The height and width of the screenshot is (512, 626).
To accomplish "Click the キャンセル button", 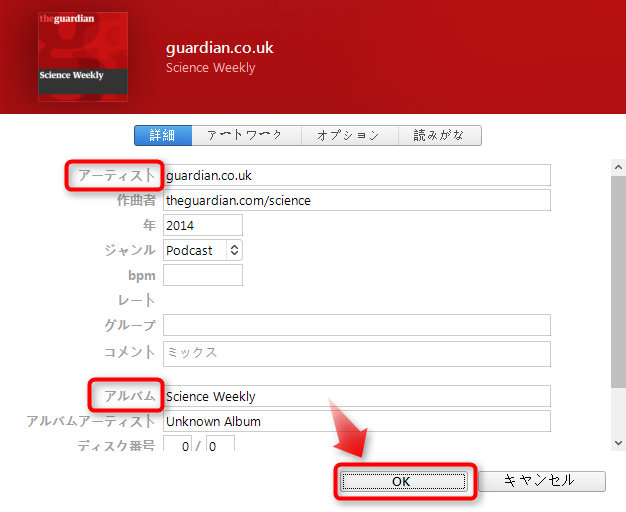I will pos(542,481).
